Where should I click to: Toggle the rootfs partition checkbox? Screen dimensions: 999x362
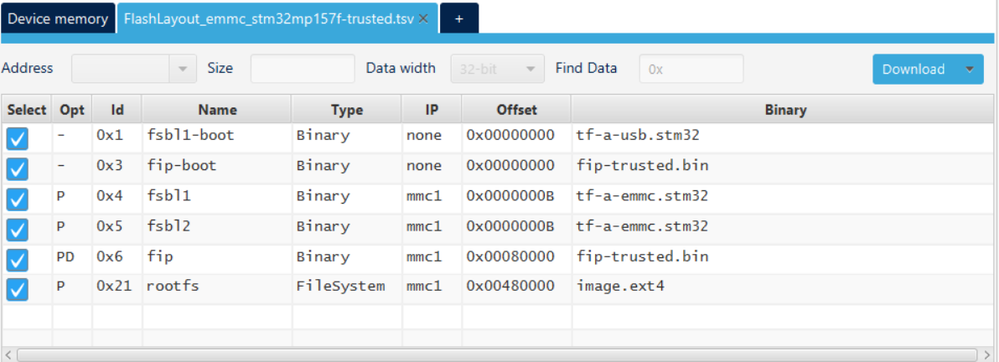[17, 290]
